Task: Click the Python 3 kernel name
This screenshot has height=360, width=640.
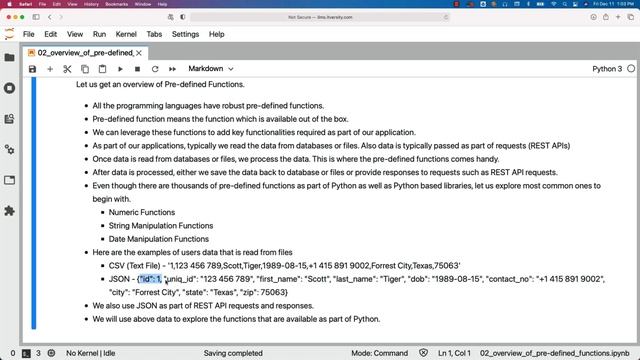Action: point(607,69)
